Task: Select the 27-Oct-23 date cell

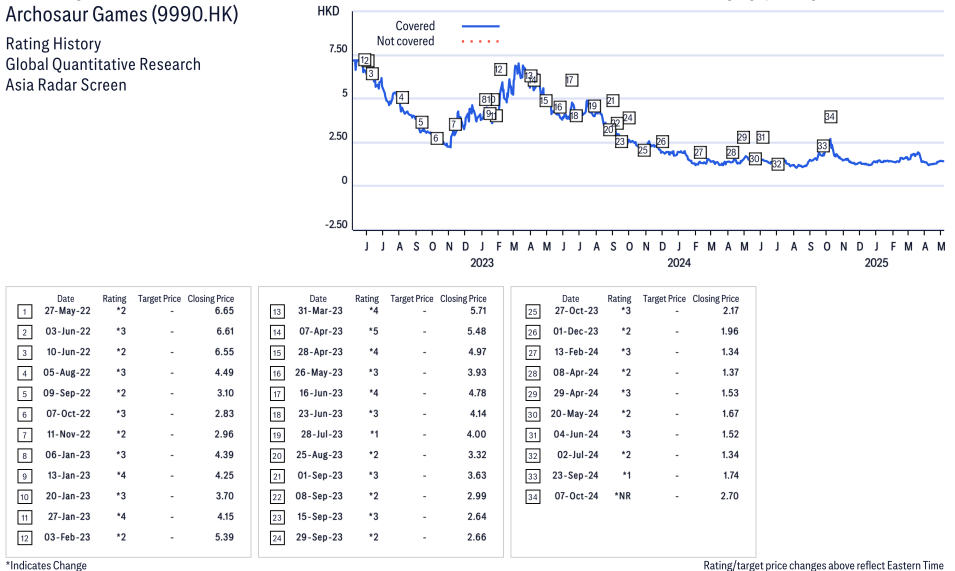Action: tap(577, 310)
